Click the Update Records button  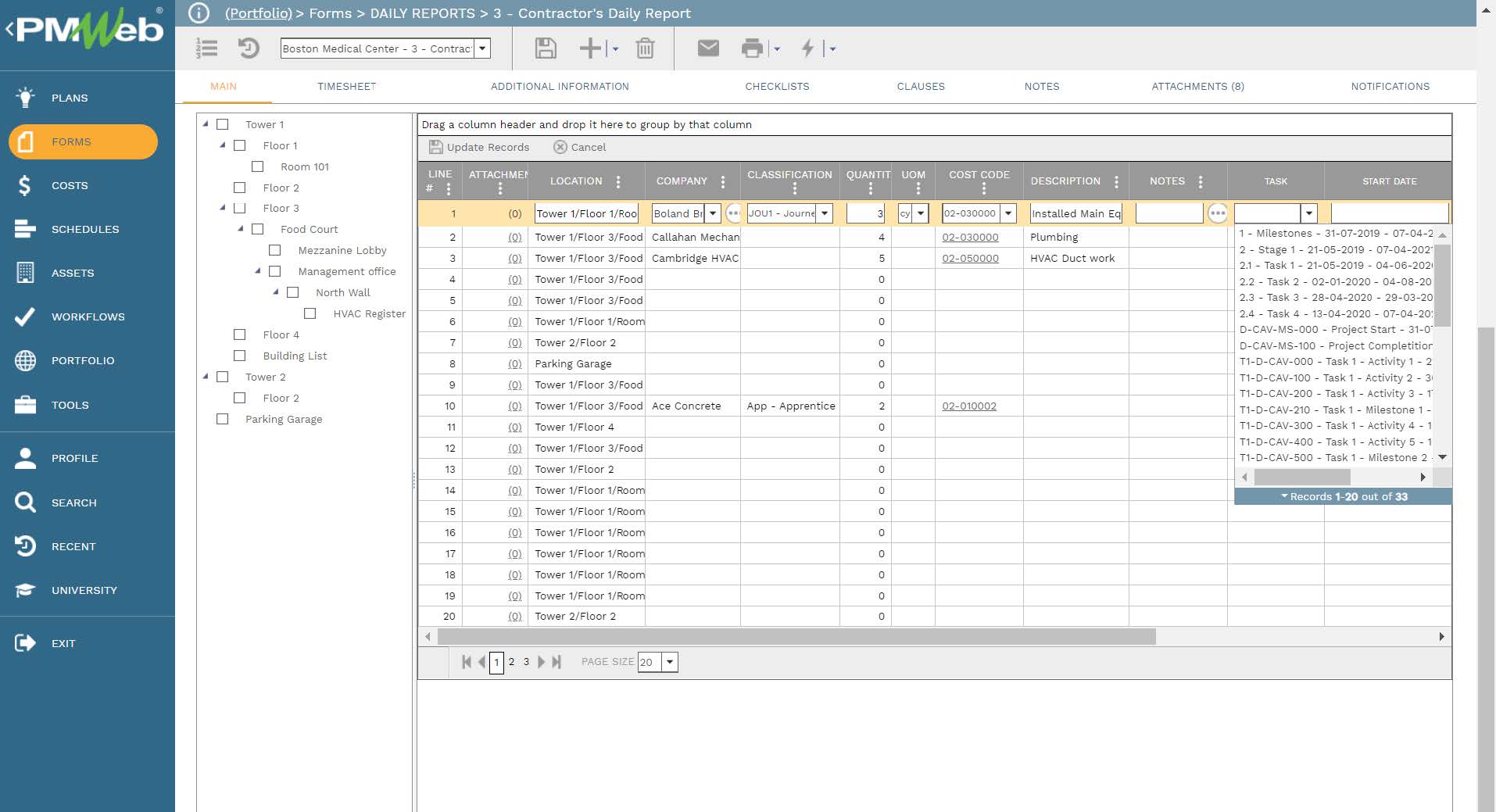[x=479, y=147]
